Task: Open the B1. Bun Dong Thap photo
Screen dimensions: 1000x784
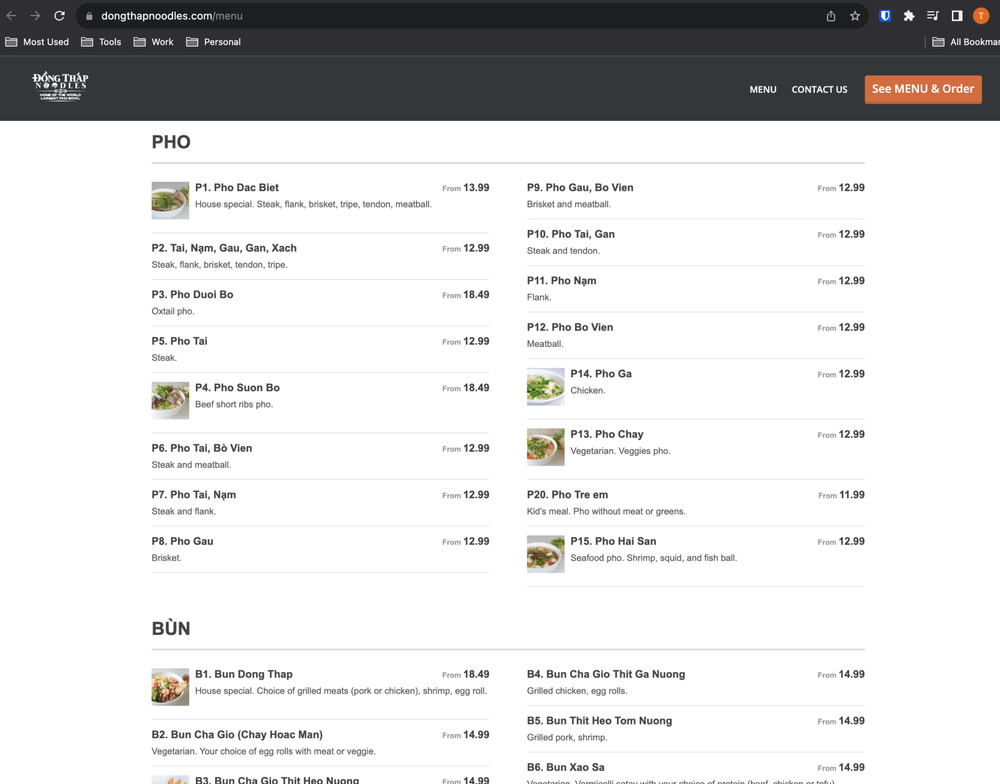Action: pos(170,687)
